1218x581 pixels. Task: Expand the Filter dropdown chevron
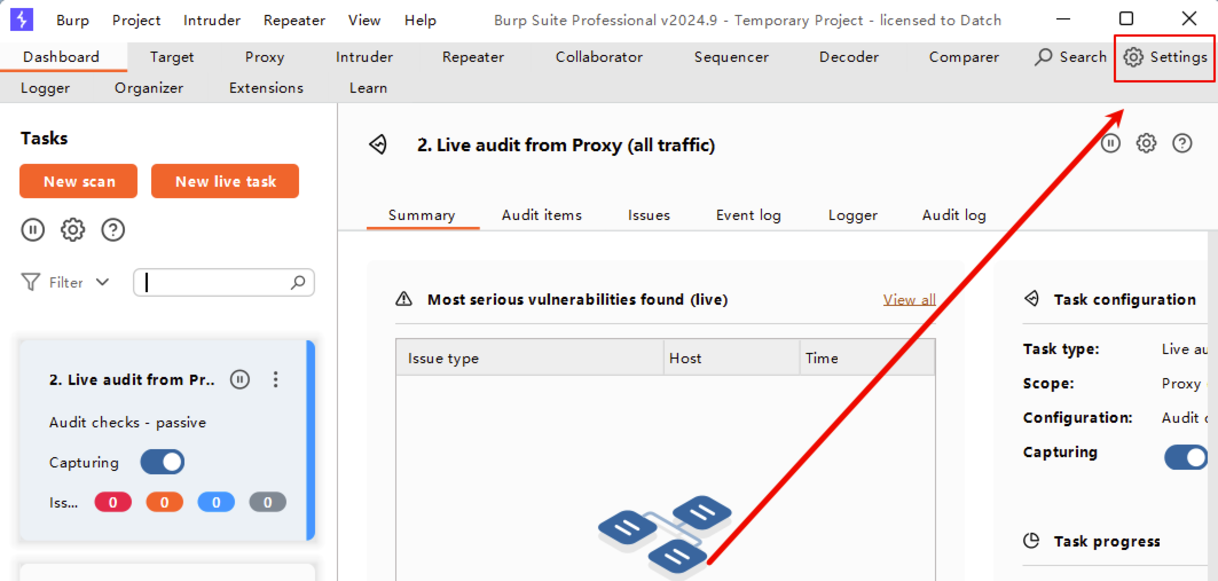click(102, 282)
